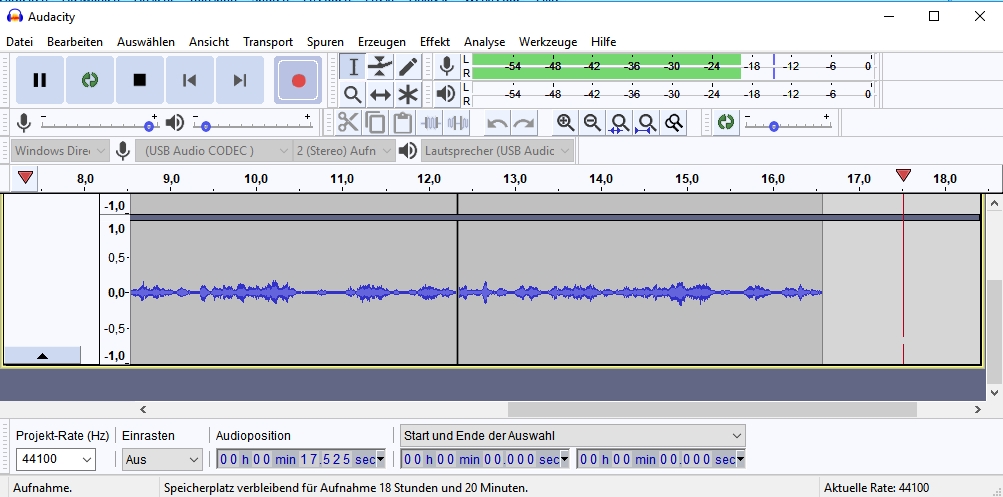Image resolution: width=1003 pixels, height=497 pixels.
Task: Click the vertical scrollbar down arrow
Action: point(994,392)
